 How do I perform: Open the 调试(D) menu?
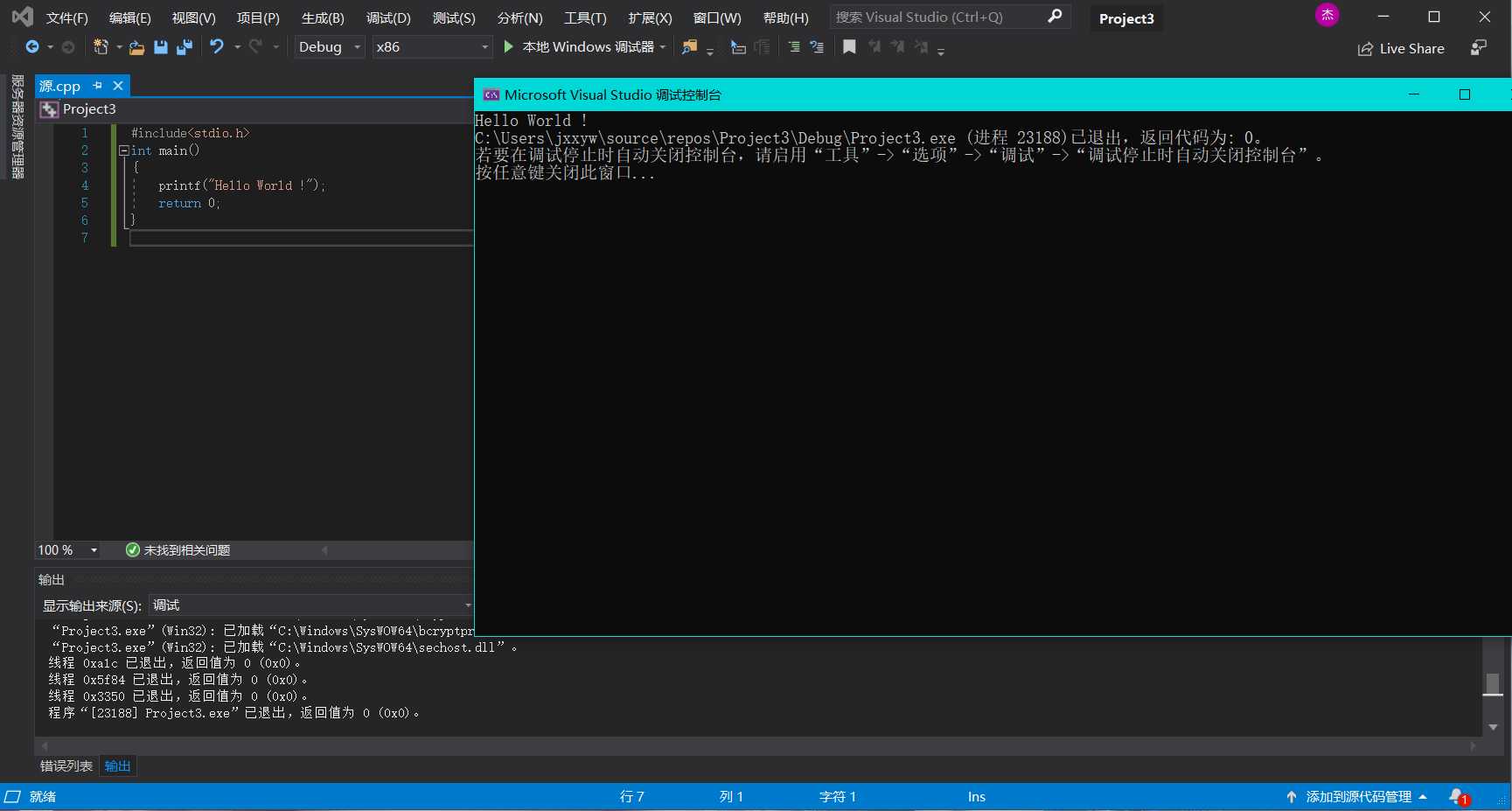(x=388, y=17)
